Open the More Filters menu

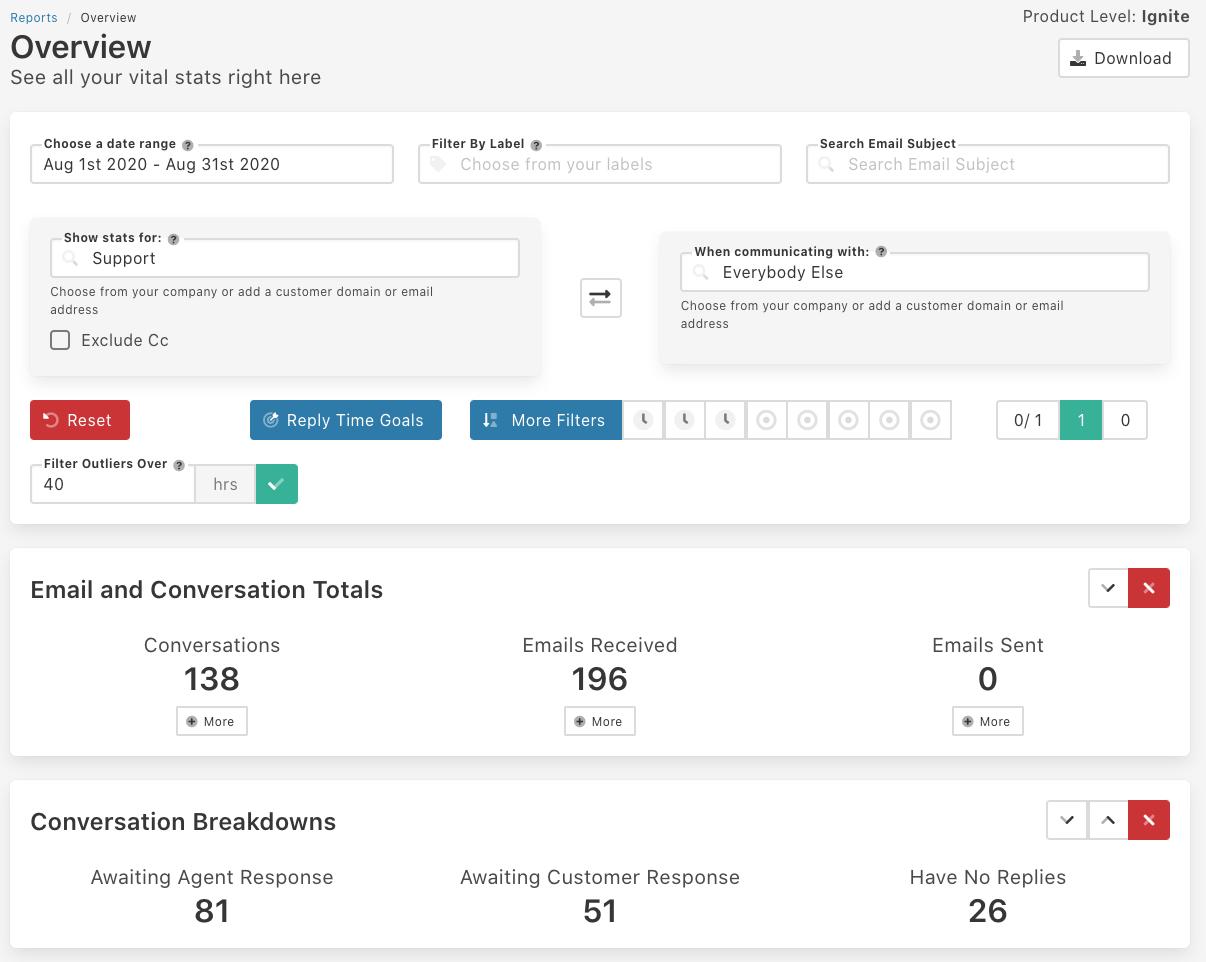[545, 420]
